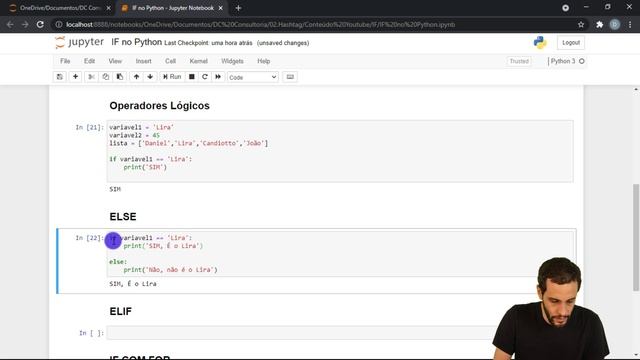640x360 pixels.
Task: Go back in browser history
Action: (10, 24)
